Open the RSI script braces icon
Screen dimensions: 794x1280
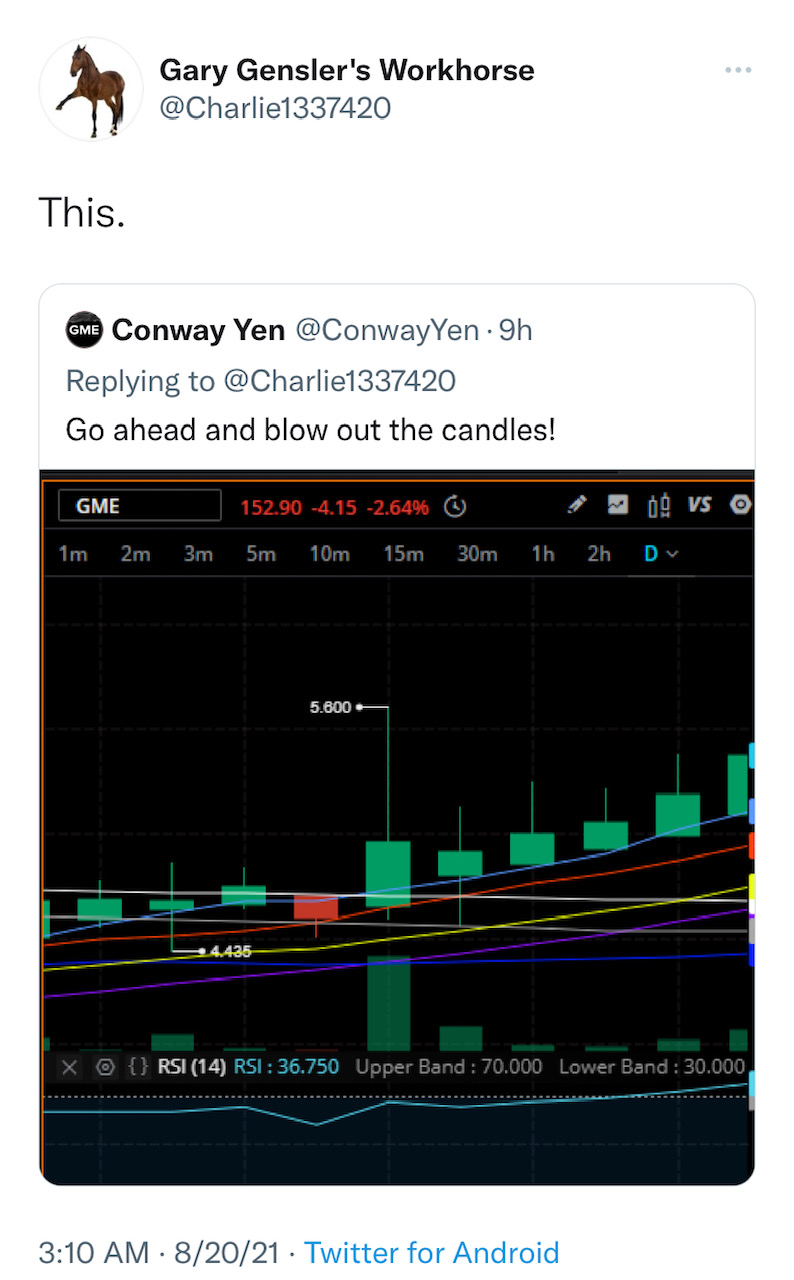pyautogui.click(x=136, y=1067)
